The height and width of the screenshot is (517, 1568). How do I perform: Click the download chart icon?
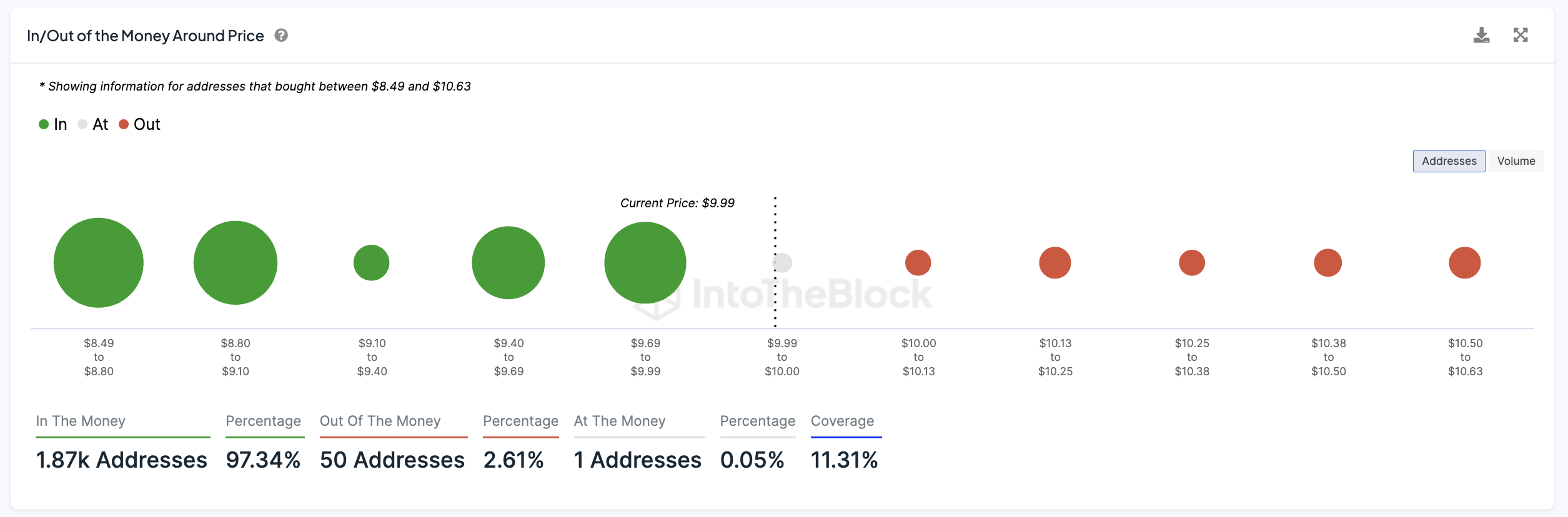[1481, 36]
